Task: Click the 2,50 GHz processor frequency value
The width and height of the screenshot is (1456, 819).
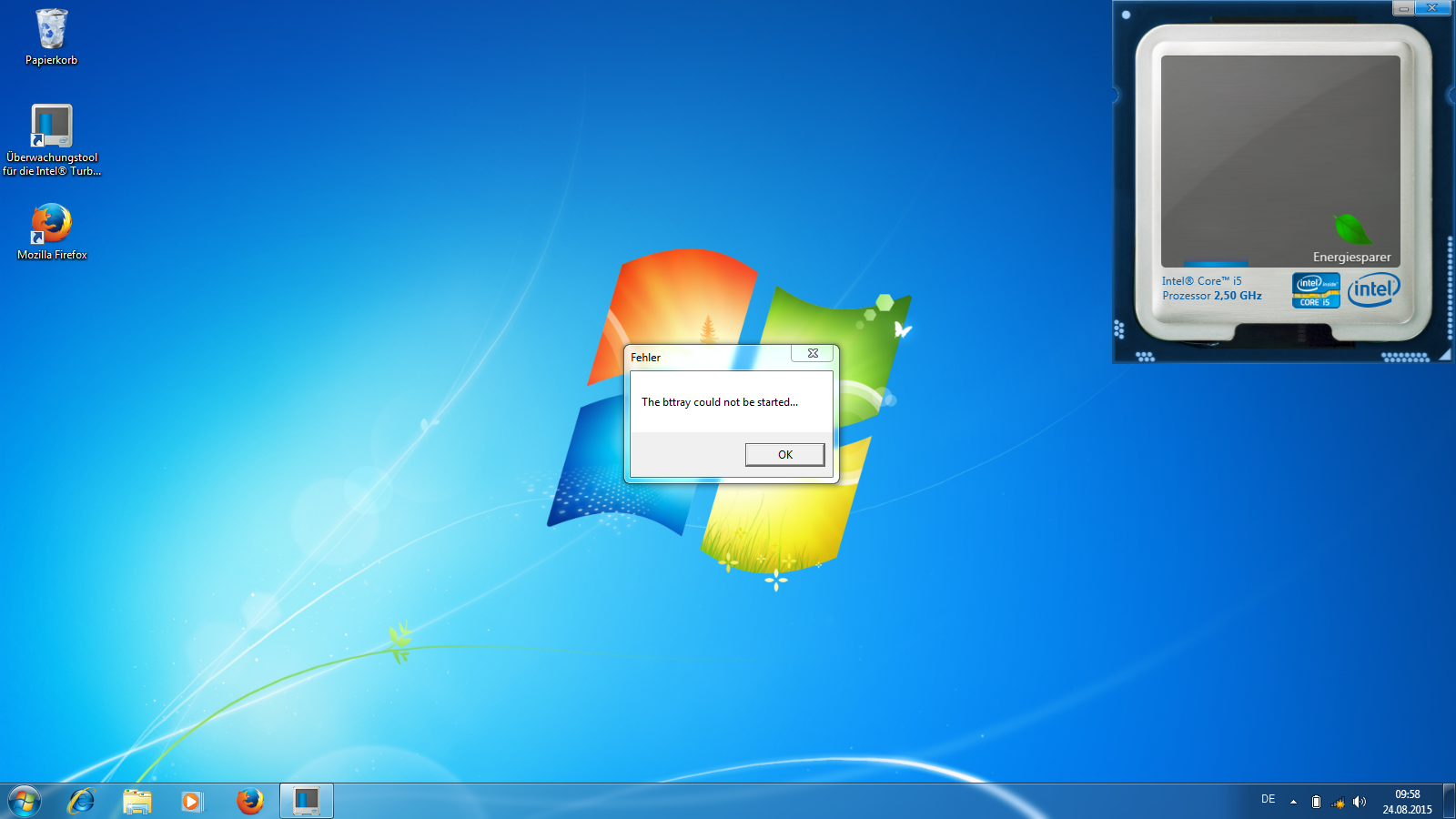Action: (1238, 296)
